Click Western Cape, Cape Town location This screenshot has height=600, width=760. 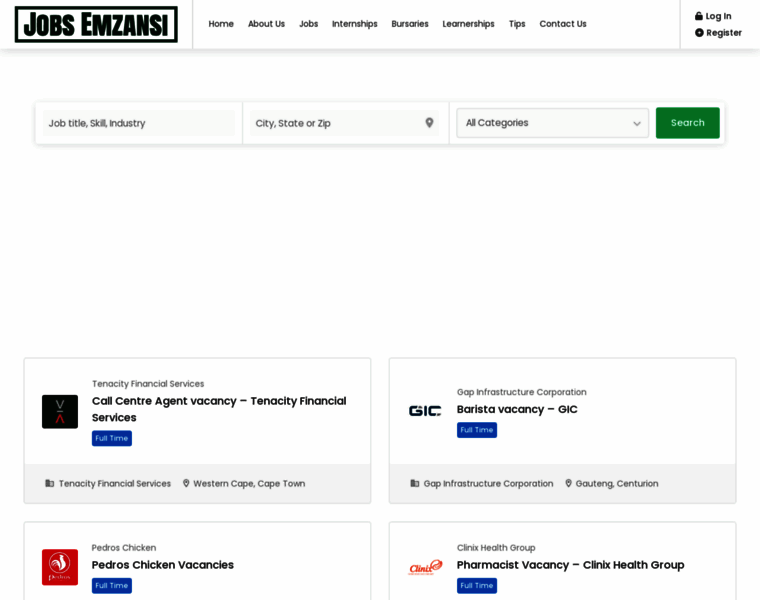tap(249, 484)
